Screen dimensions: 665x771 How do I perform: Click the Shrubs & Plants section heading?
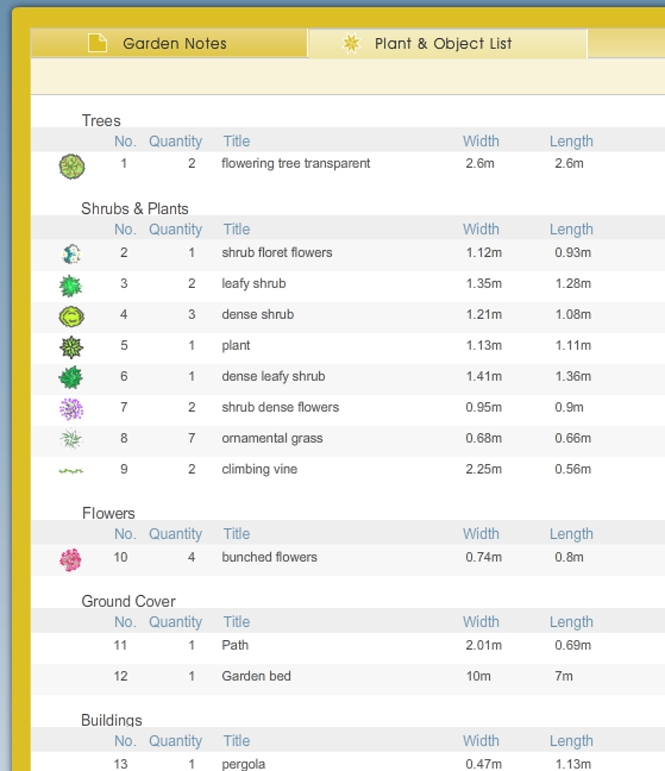(x=135, y=208)
